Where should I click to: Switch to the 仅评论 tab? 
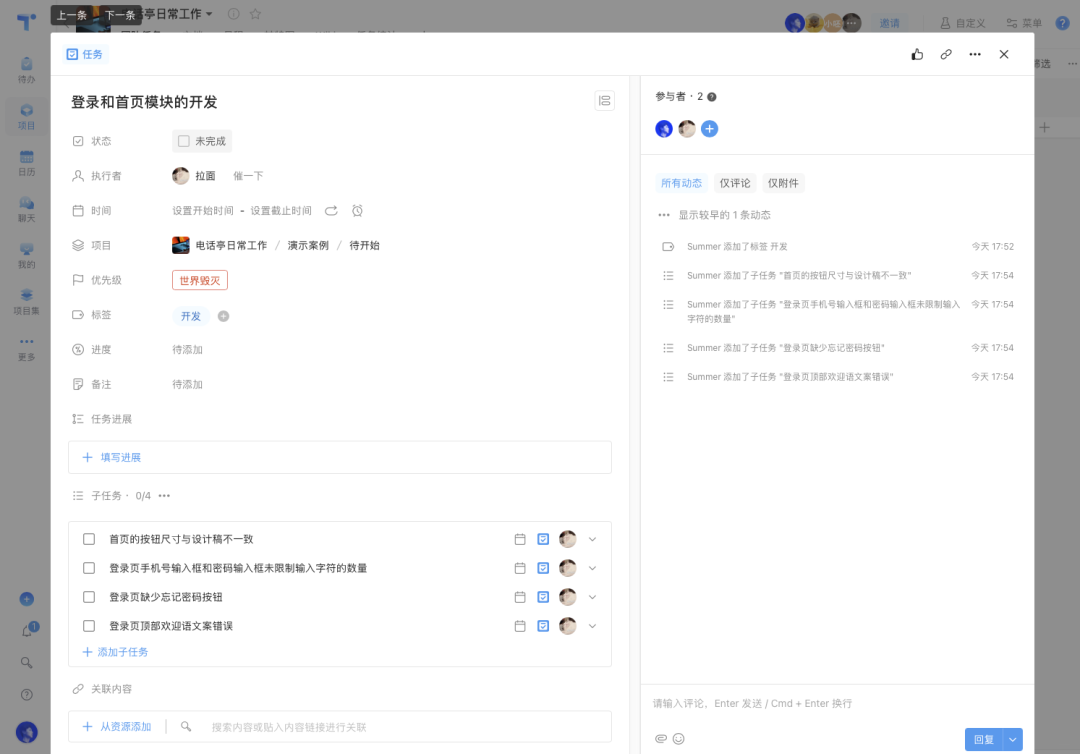click(x=735, y=183)
